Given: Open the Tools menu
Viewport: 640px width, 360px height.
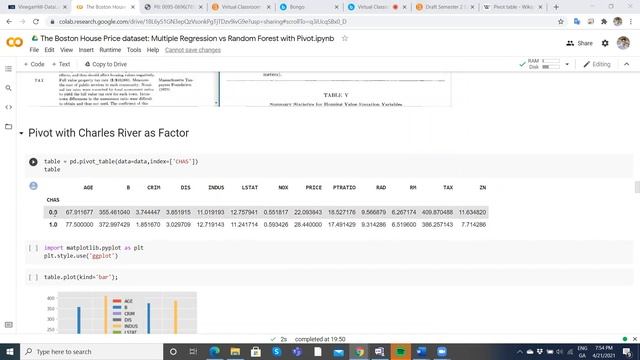Looking at the screenshot, I should pyautogui.click(x=134, y=50).
